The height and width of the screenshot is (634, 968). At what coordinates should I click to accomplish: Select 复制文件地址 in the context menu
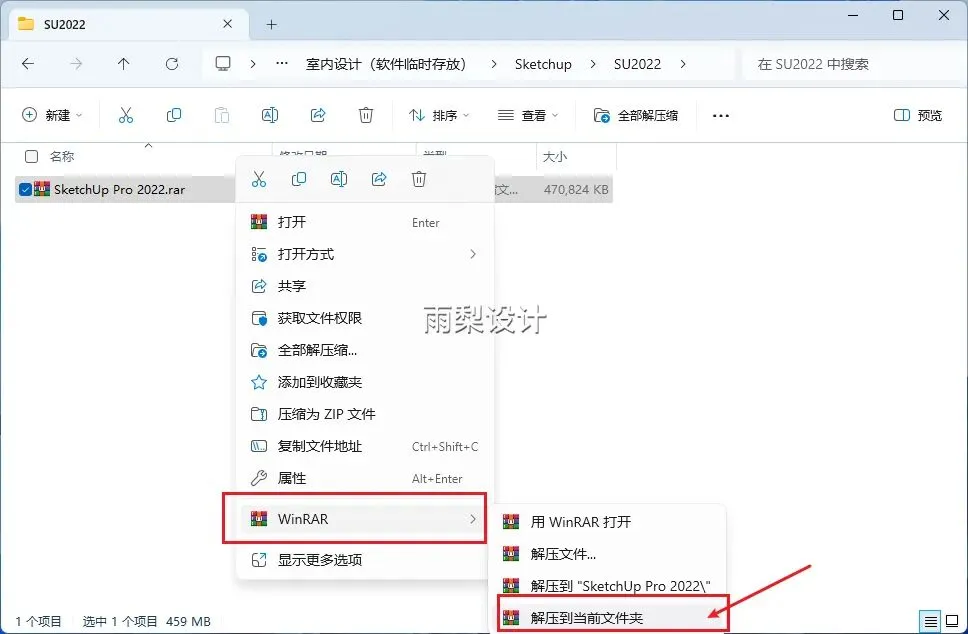365,446
